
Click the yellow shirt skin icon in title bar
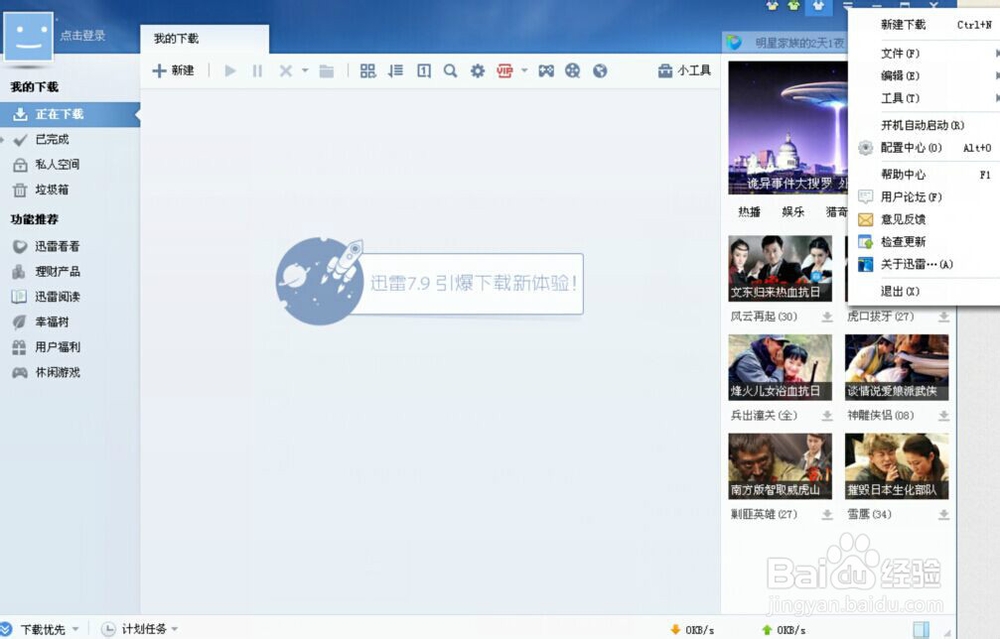(x=772, y=6)
